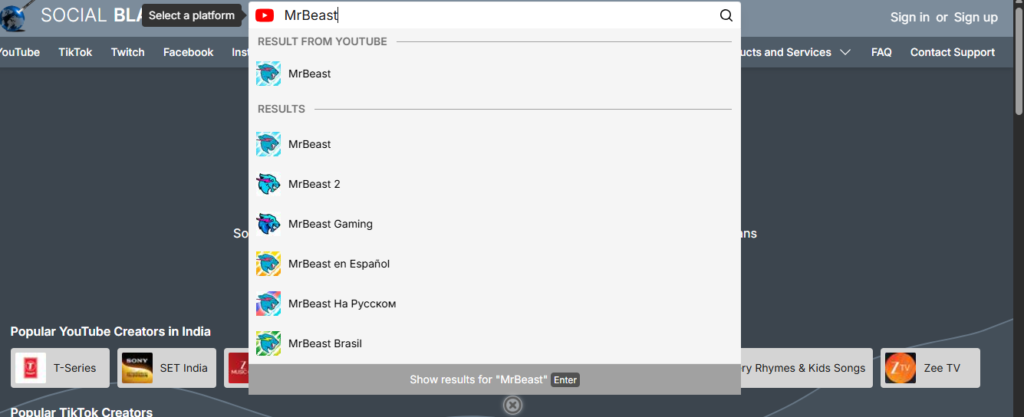Open the Facebook navigation item
This screenshot has width=1024, height=417.
(188, 53)
